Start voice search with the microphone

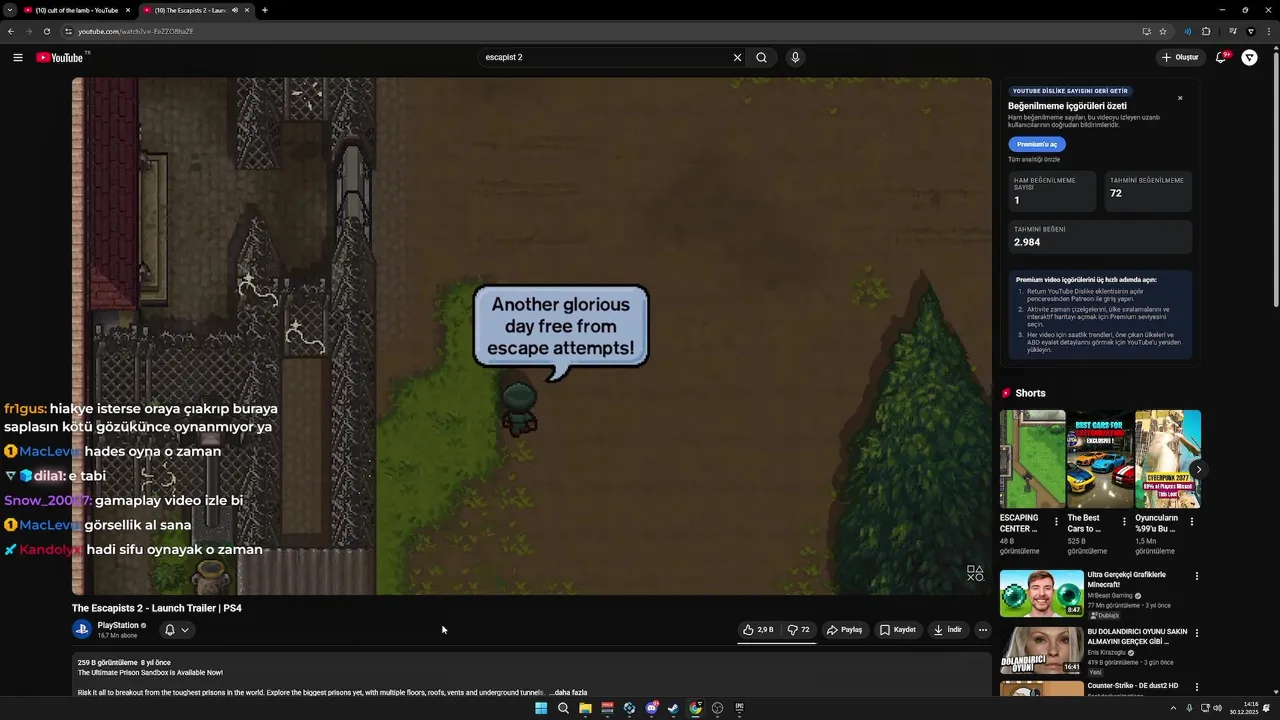click(x=795, y=58)
